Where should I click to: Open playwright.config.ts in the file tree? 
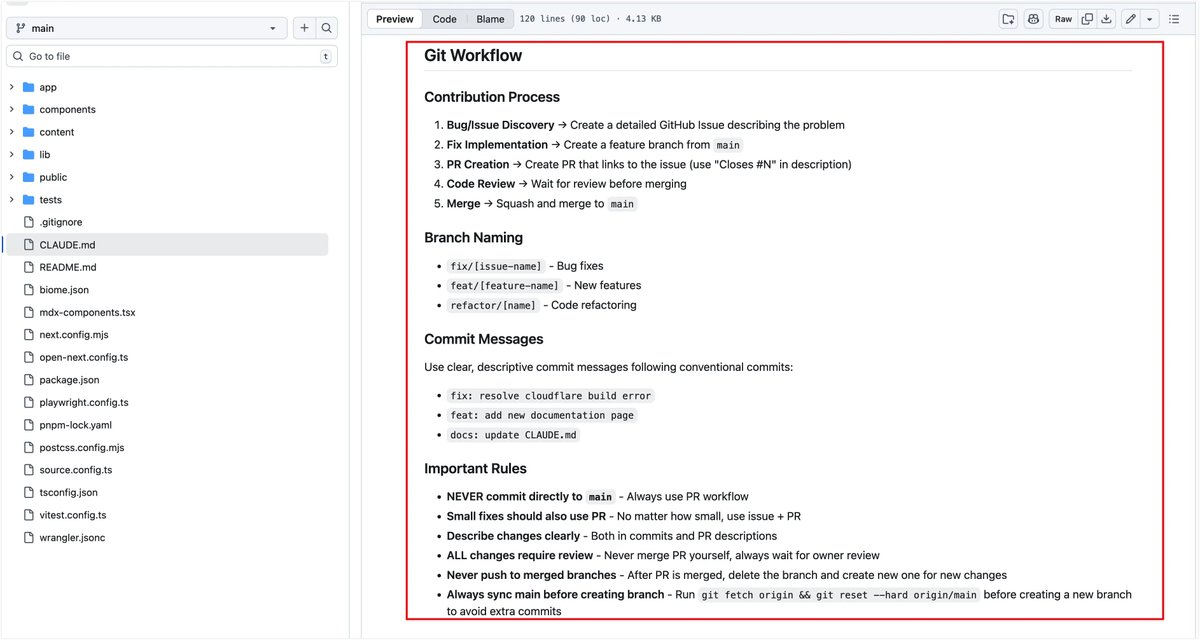(x=84, y=402)
